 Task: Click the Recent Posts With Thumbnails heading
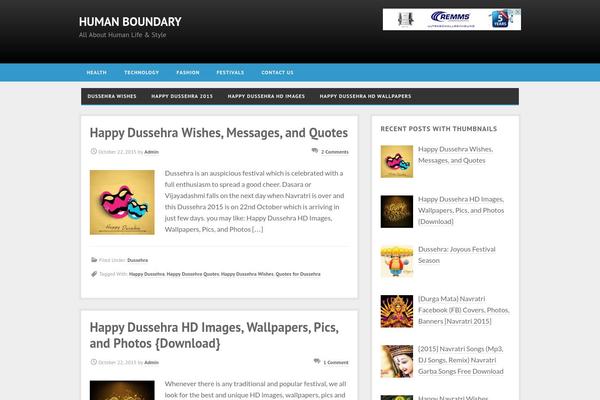pyautogui.click(x=439, y=129)
